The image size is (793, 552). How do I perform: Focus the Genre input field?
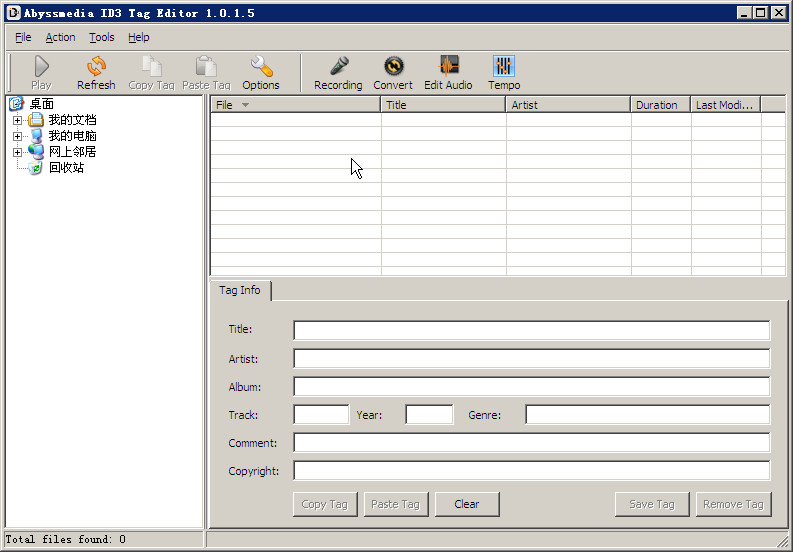click(648, 414)
